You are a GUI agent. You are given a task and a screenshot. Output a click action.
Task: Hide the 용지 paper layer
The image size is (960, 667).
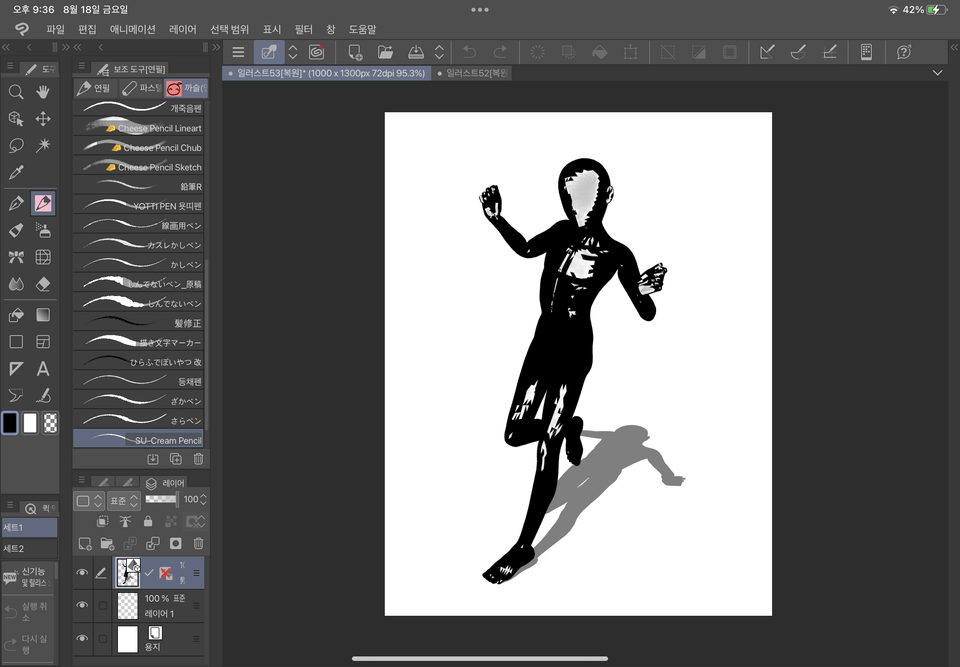(x=81, y=638)
